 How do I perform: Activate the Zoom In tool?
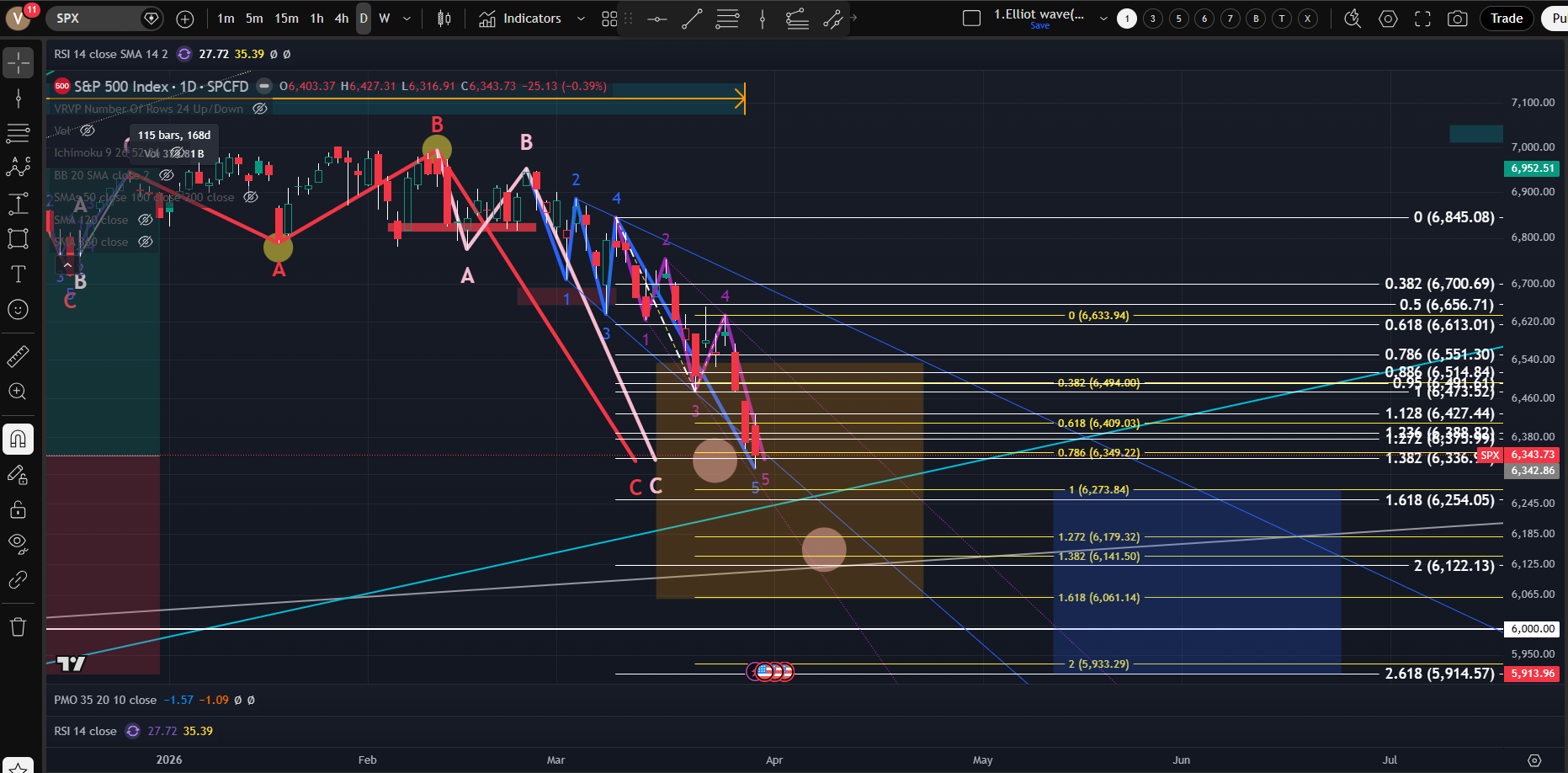pyautogui.click(x=18, y=392)
